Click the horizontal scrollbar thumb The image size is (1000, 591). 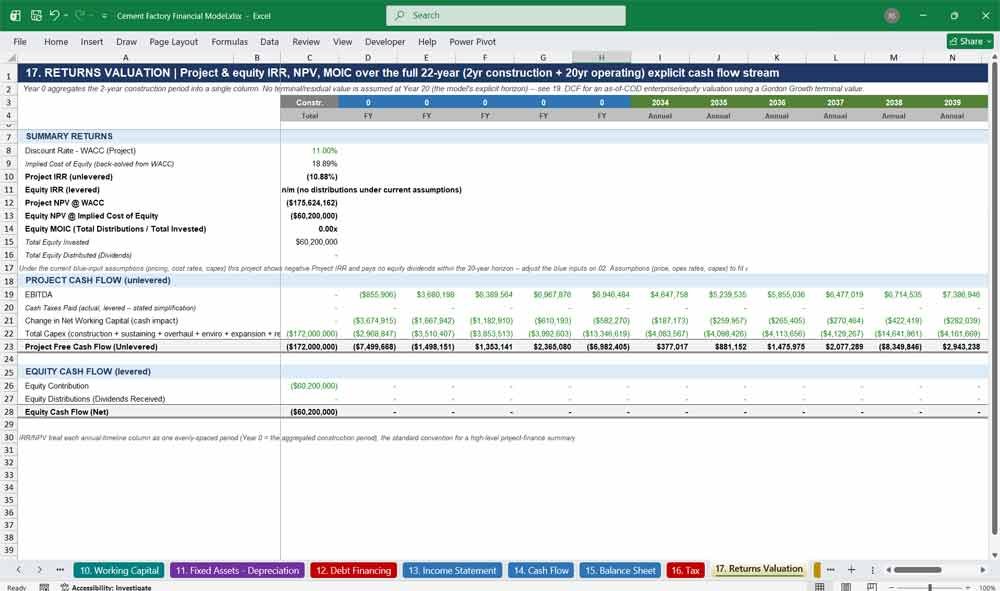point(918,570)
